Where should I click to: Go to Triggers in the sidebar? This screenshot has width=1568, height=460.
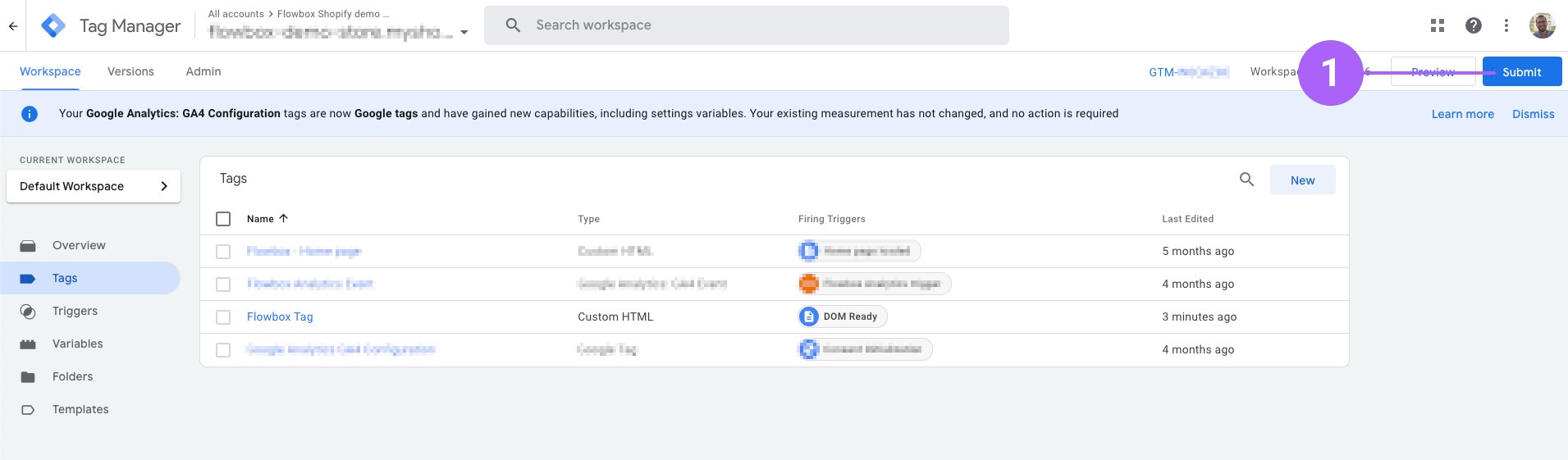coord(75,311)
